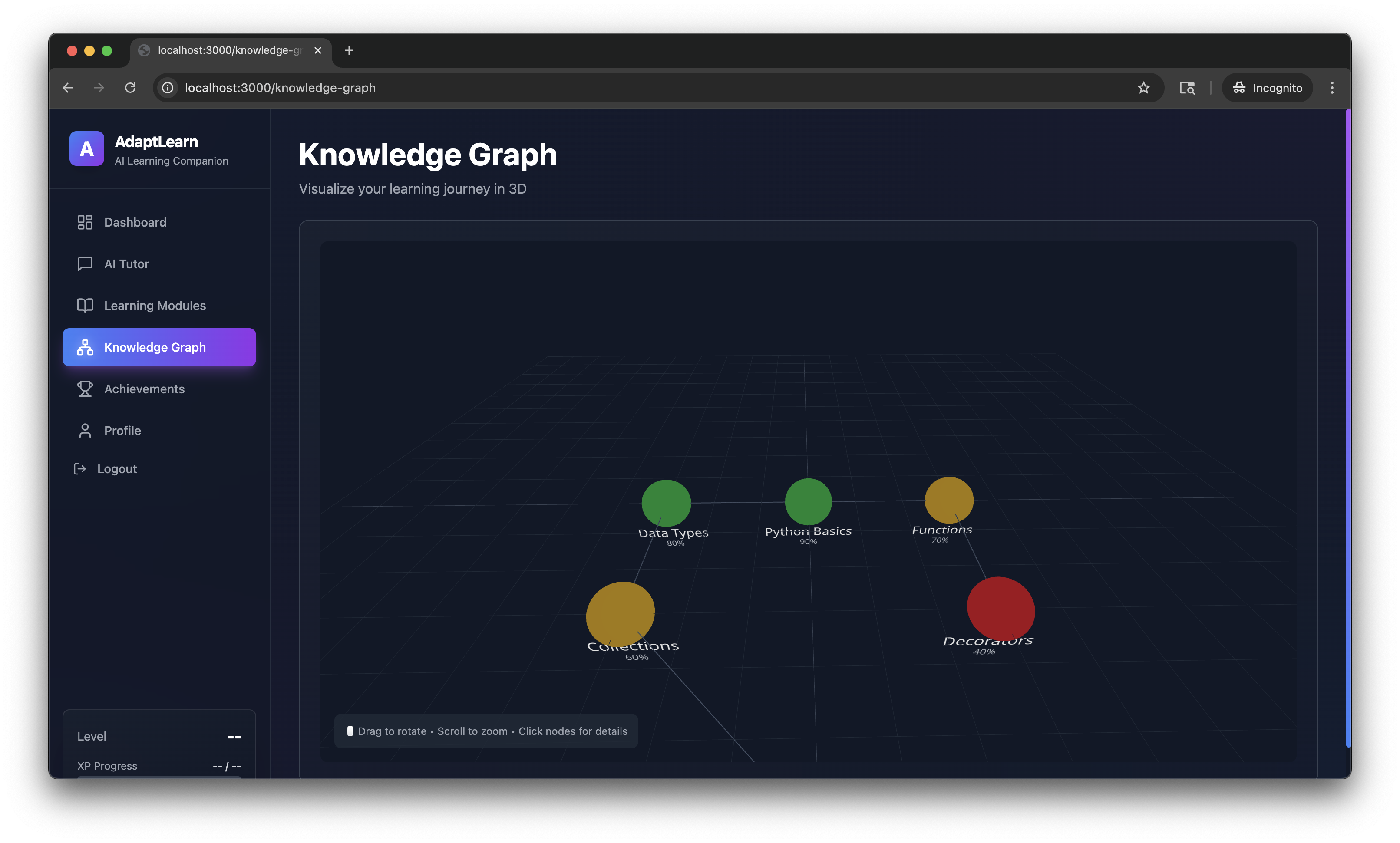Viewport: 1400px width, 843px height.
Task: Click the Learning Modules book icon
Action: (x=85, y=306)
